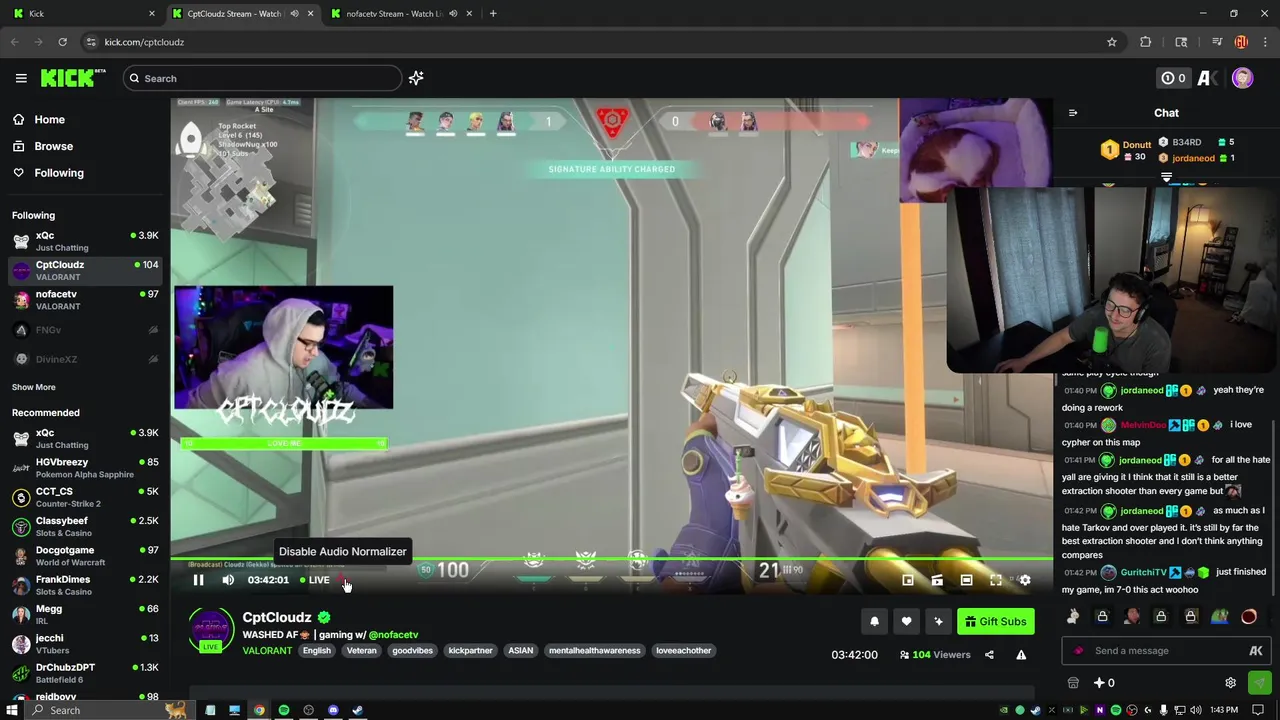Image resolution: width=1280 pixels, height=720 pixels.
Task: Open Spotify from the taskbar
Action: [x=284, y=710]
